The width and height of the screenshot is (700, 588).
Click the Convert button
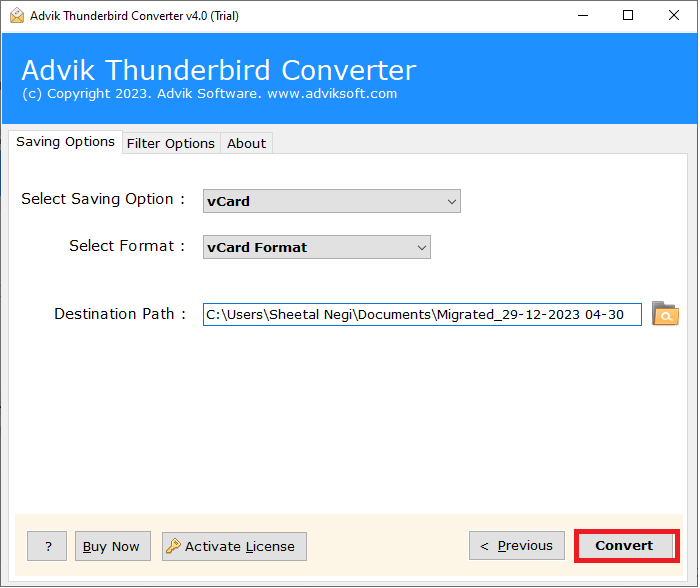626,546
